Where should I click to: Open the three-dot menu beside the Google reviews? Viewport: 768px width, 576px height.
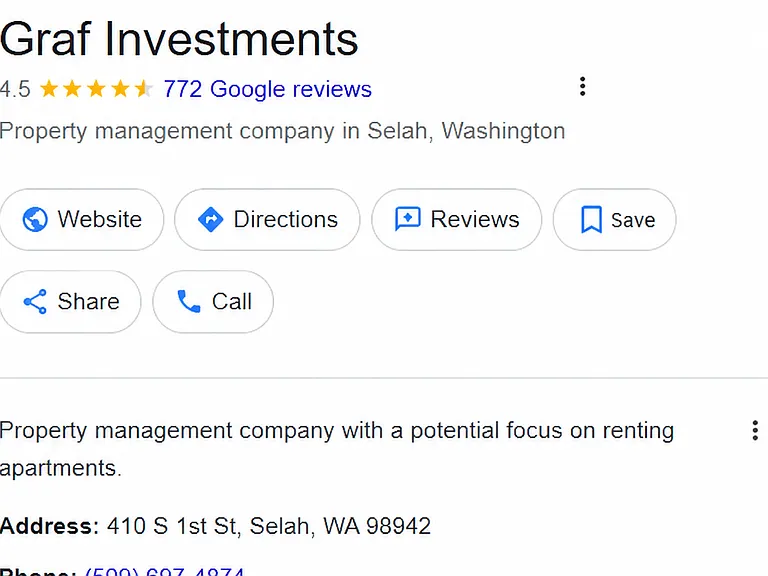[x=582, y=87]
